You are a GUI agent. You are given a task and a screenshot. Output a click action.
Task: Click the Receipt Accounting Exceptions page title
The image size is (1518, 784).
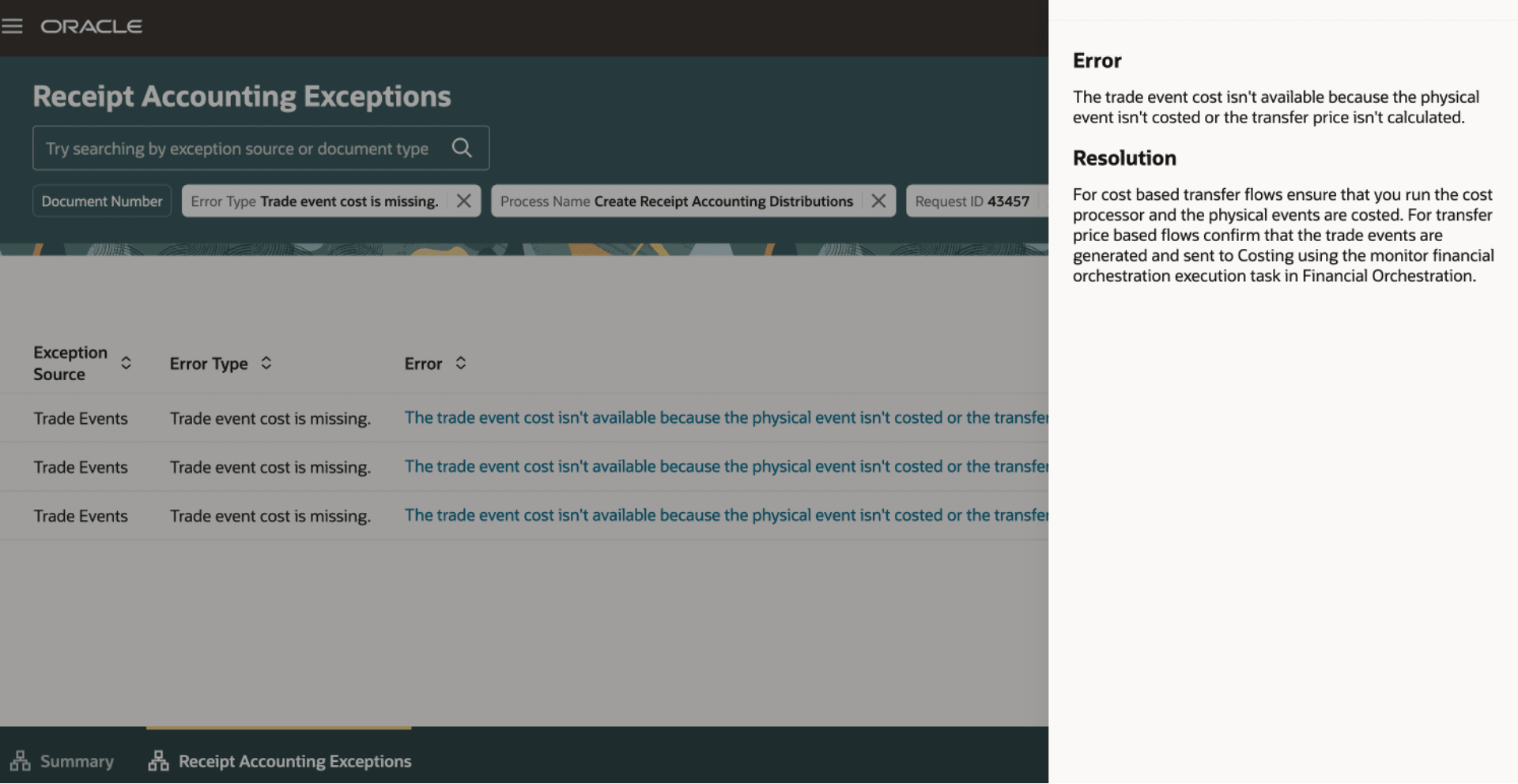tap(242, 96)
